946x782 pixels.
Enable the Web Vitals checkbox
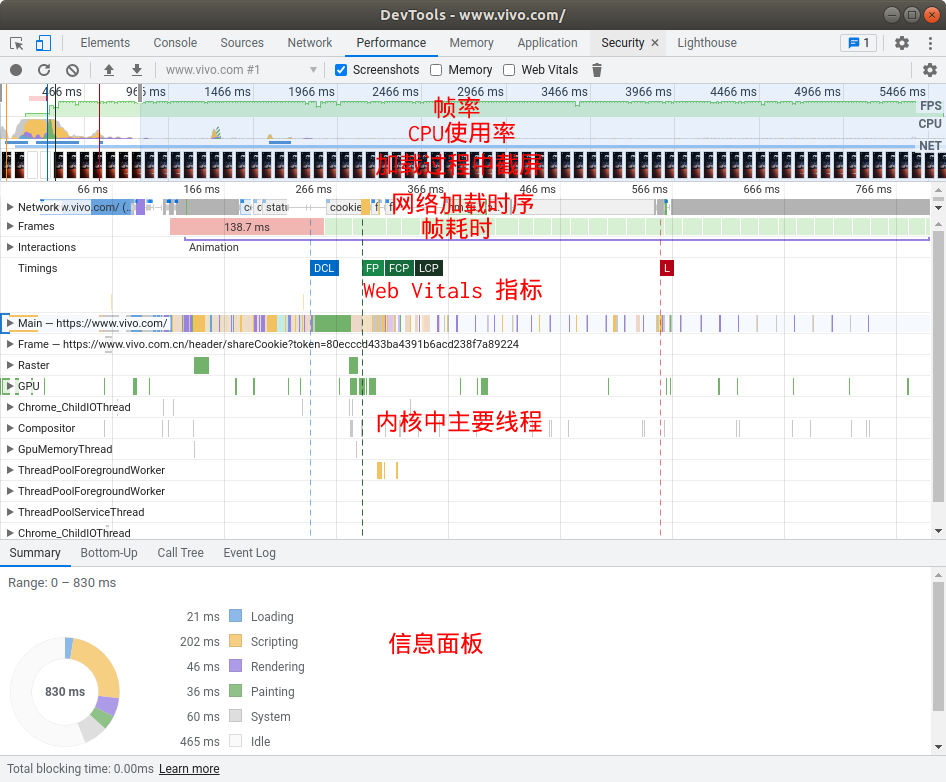click(509, 70)
